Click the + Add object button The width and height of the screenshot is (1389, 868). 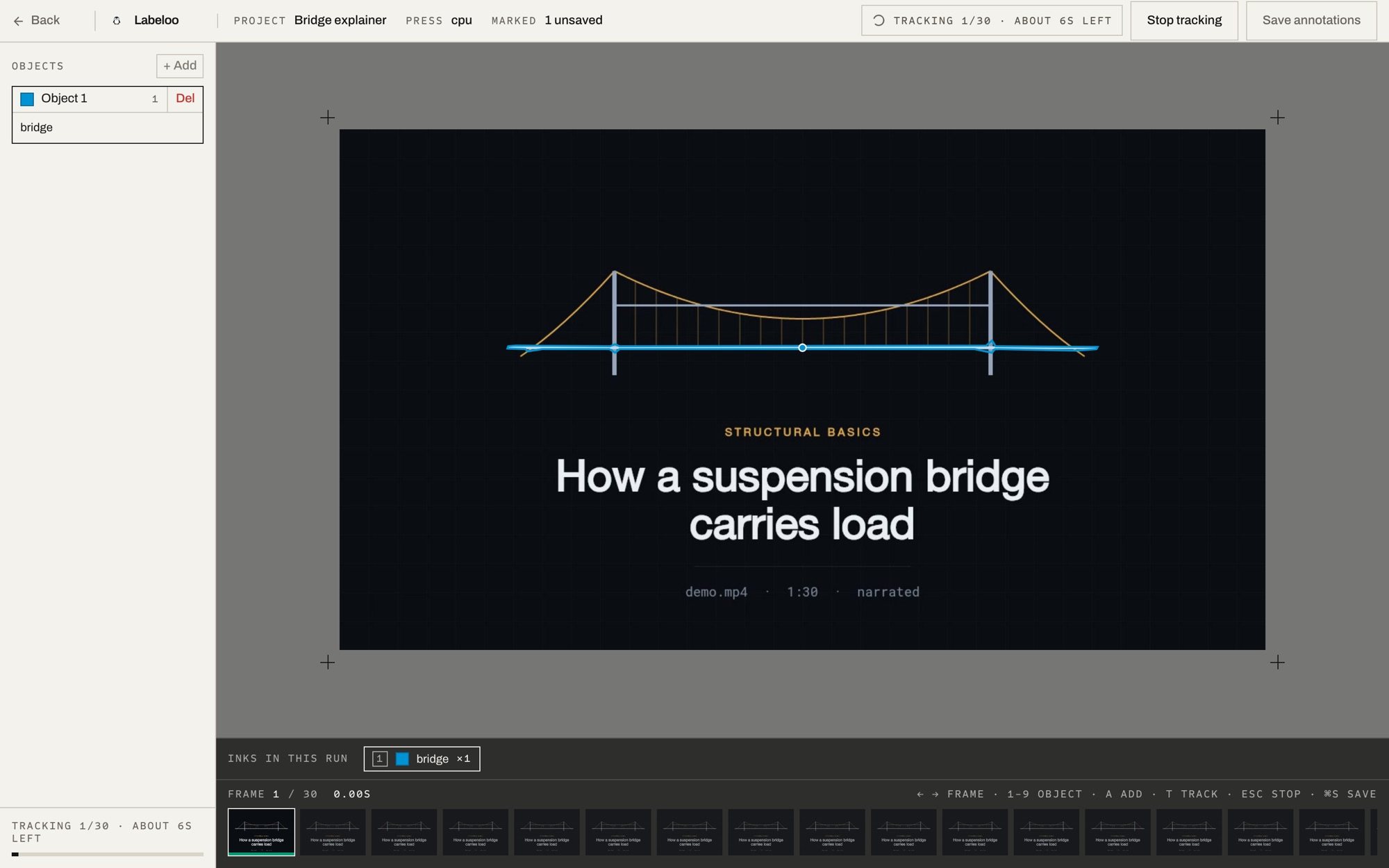(180, 66)
